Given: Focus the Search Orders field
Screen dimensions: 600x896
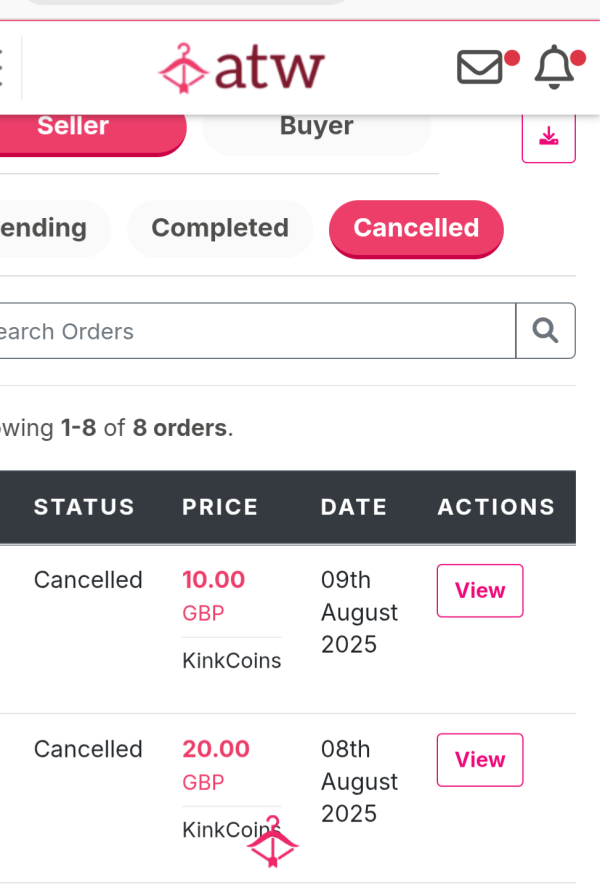Looking at the screenshot, I should pyautogui.click(x=257, y=331).
